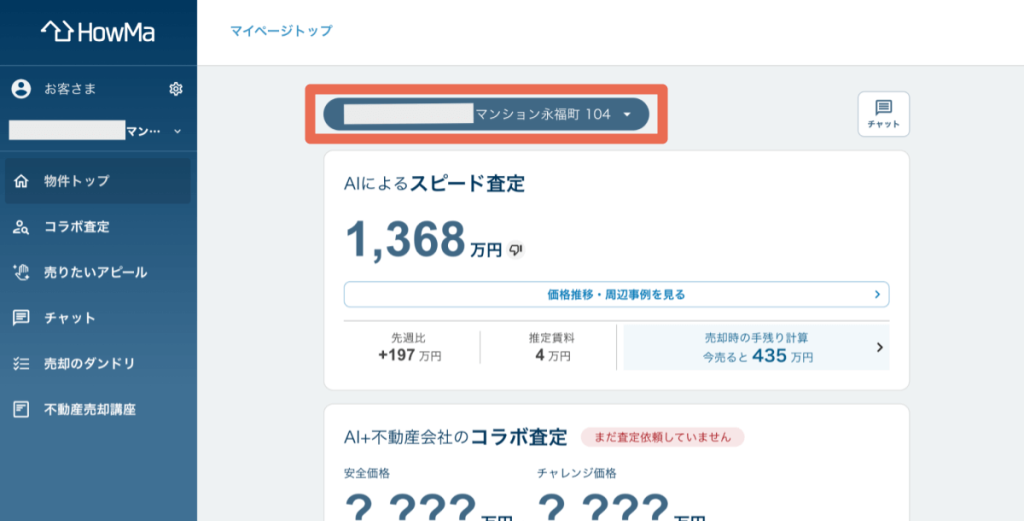Click the house icon beside 物件トップ
This screenshot has width=1024, height=521.
(x=22, y=181)
